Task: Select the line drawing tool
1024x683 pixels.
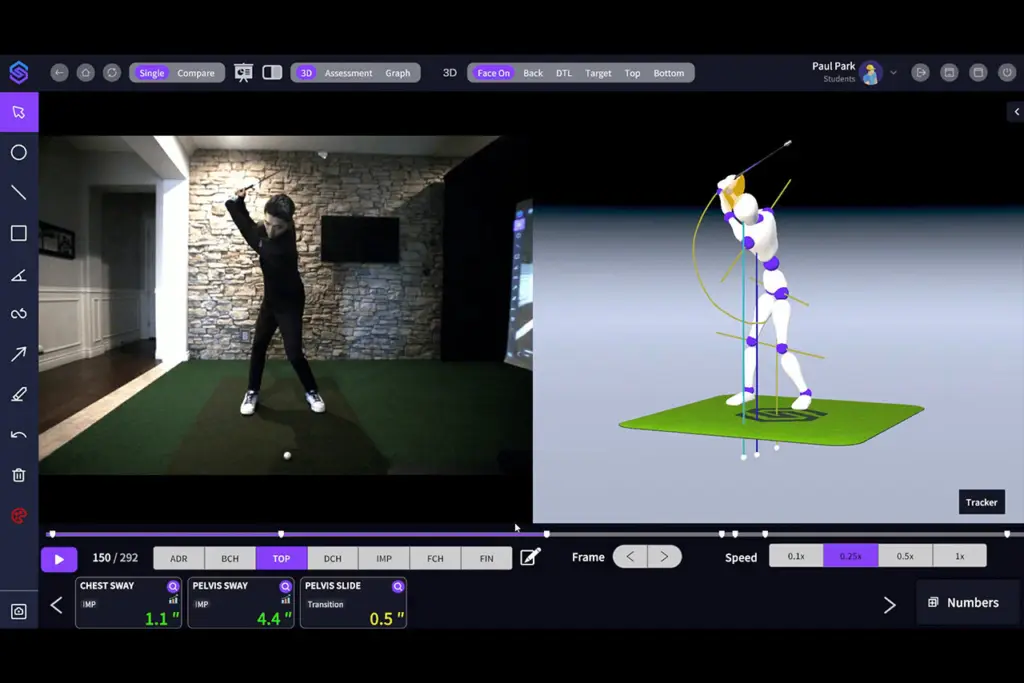Action: pos(18,193)
